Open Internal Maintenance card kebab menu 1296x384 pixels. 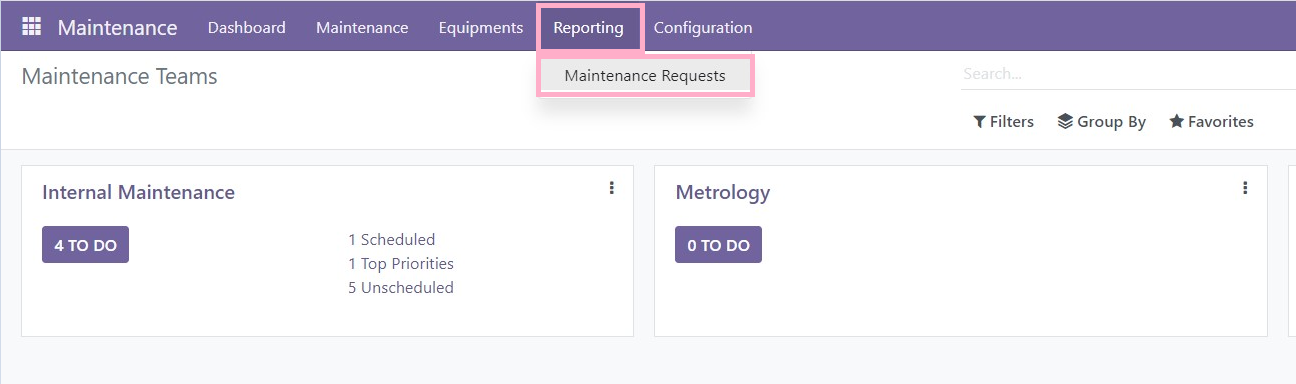(611, 188)
